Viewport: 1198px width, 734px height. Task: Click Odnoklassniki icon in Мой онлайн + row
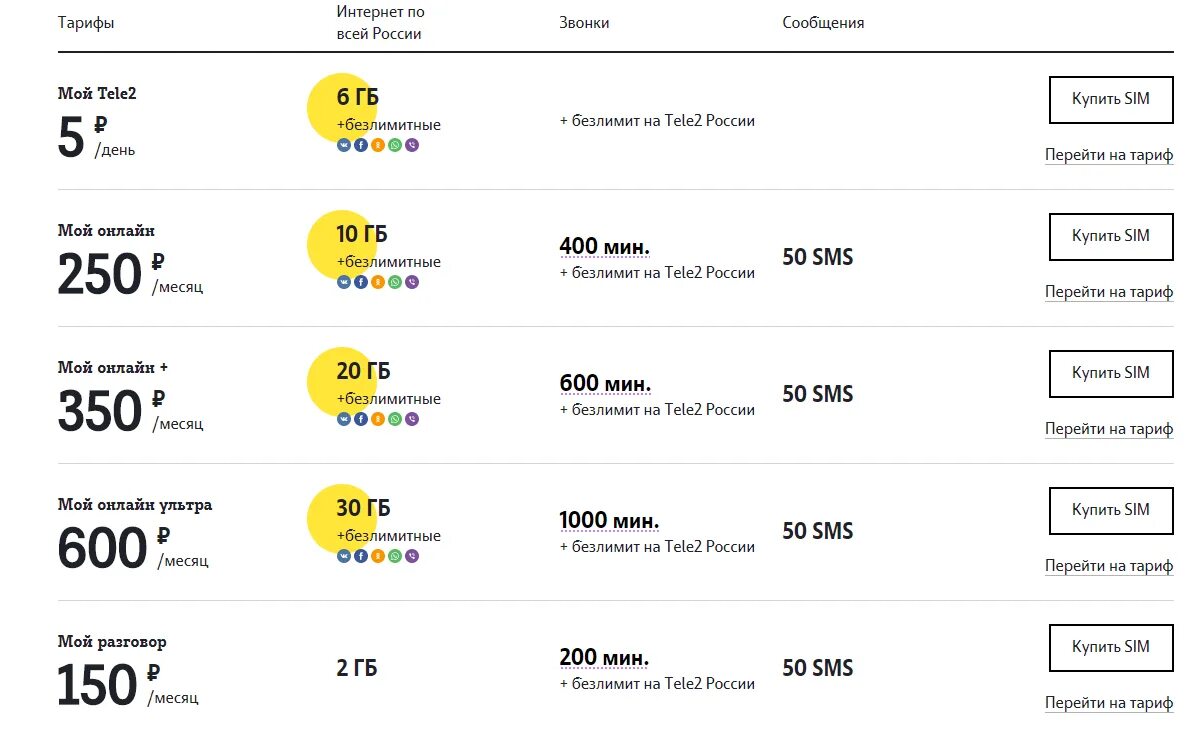click(378, 419)
